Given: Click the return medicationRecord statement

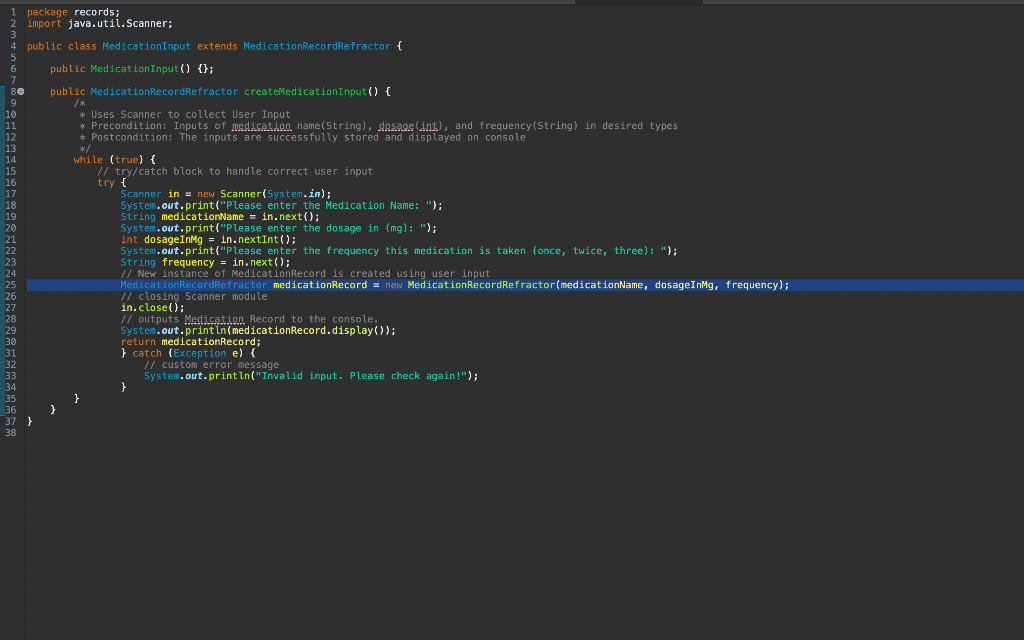Looking at the screenshot, I should 190,341.
